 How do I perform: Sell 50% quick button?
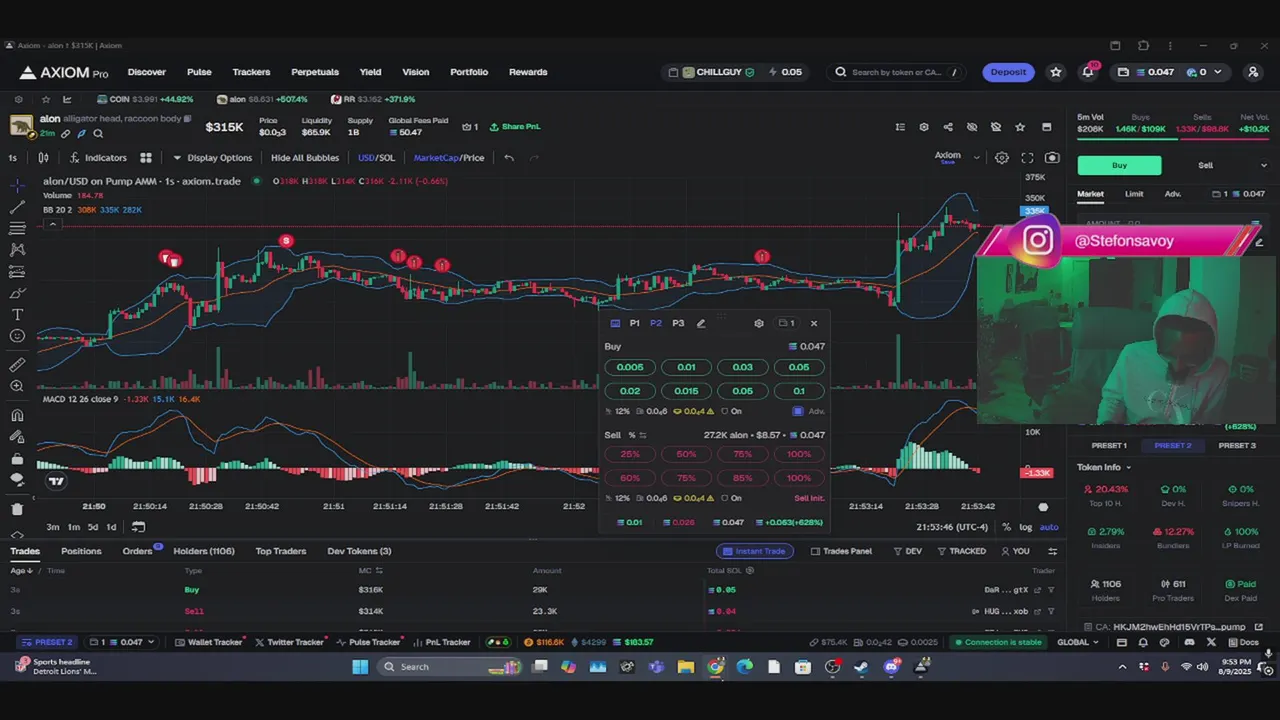tap(686, 454)
